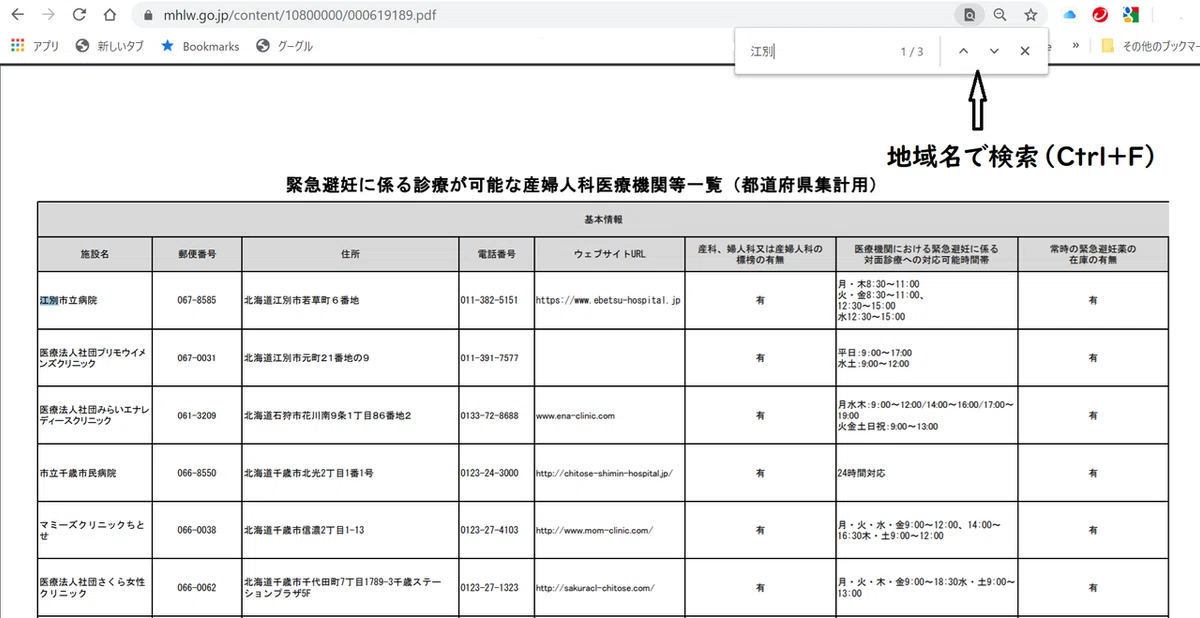Open the Bookmarks star bookmark

[x=200, y=46]
